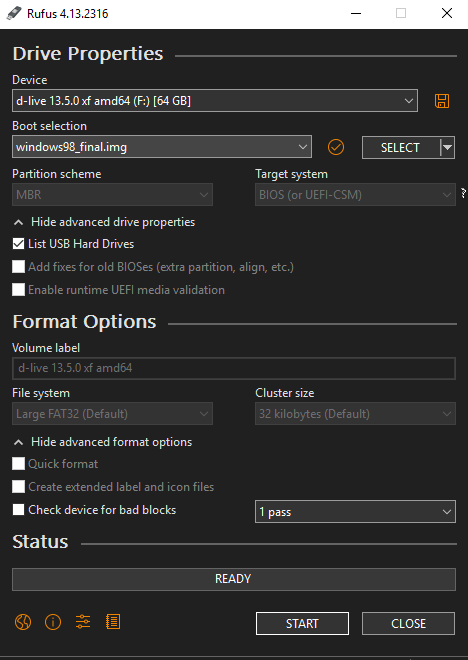Click the Volume label text field
The width and height of the screenshot is (468, 660).
point(234,368)
